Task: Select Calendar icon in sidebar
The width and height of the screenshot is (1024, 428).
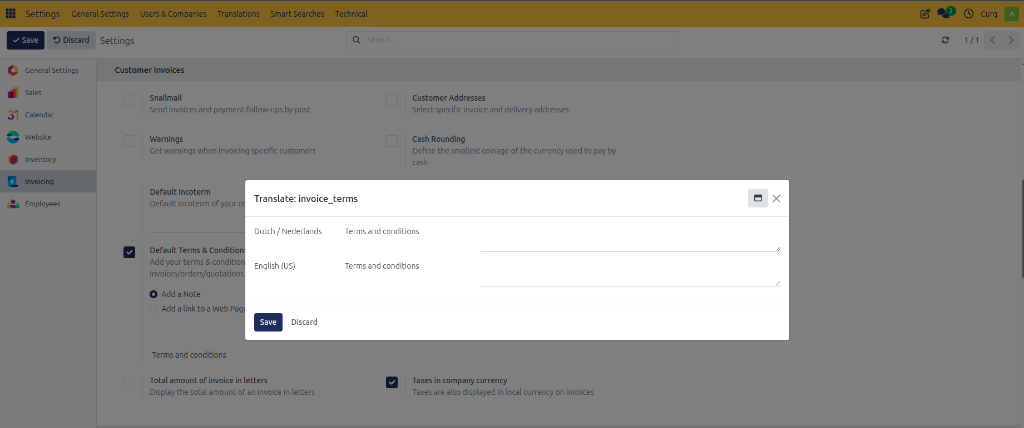Action: 13,115
